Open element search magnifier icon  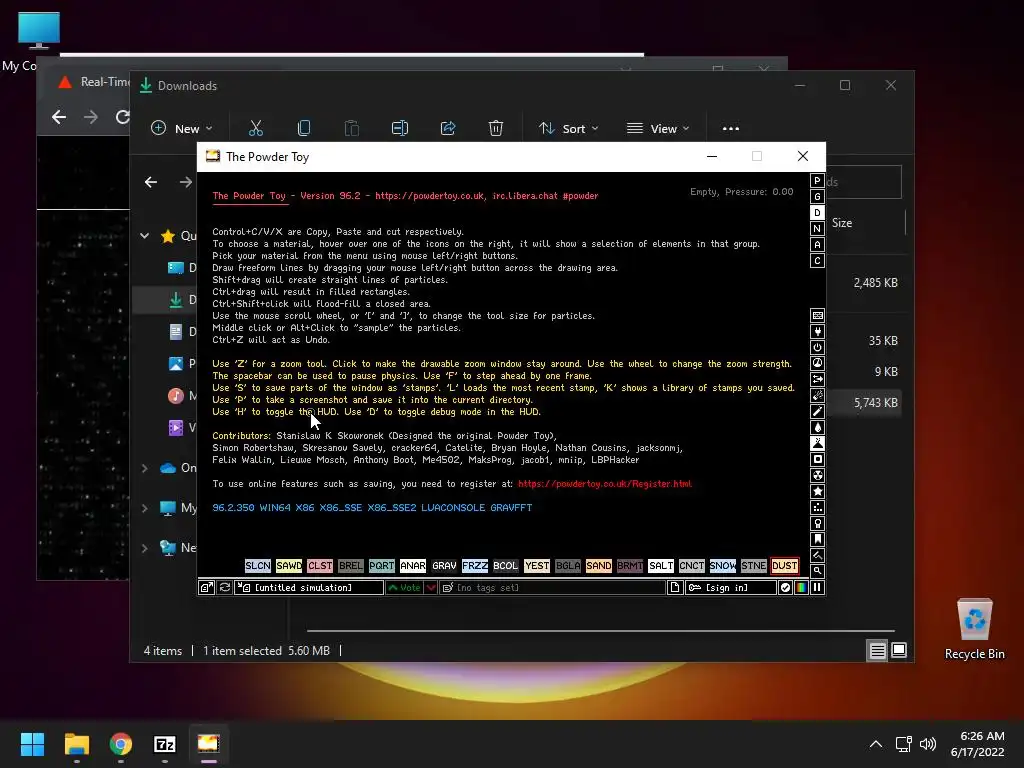[817, 571]
